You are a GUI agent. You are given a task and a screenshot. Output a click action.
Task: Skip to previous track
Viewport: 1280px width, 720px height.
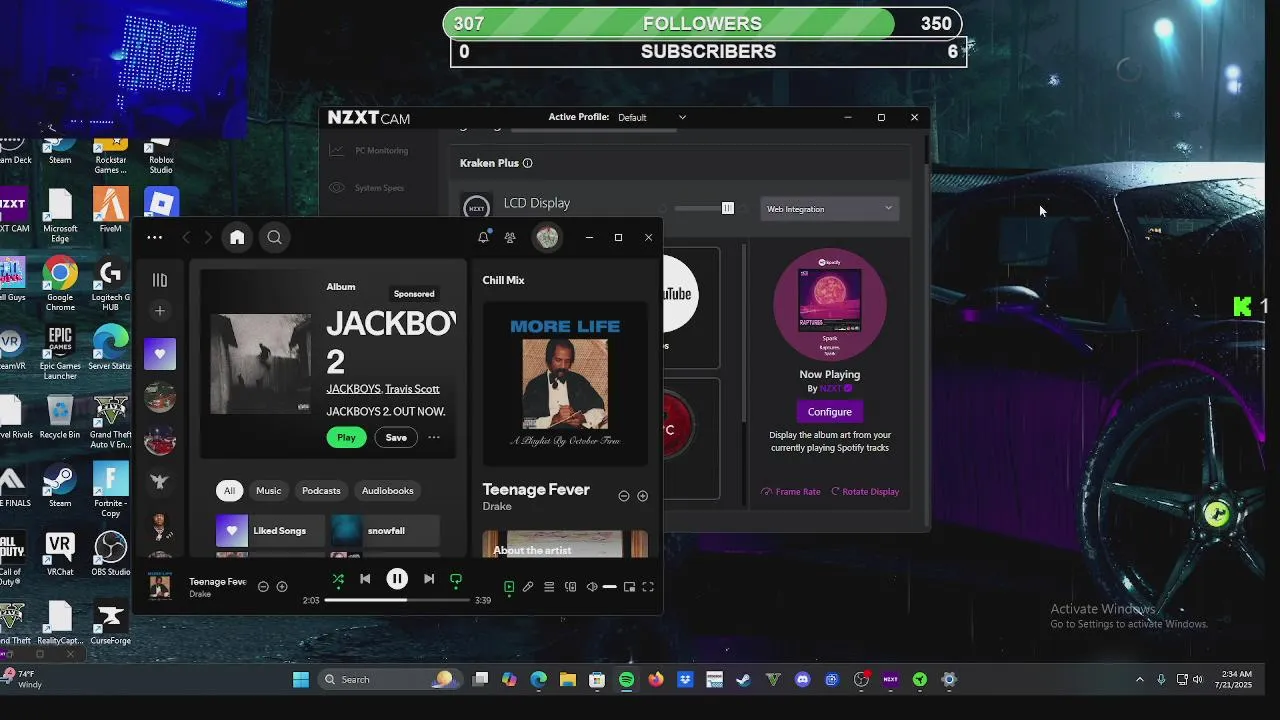pyautogui.click(x=365, y=579)
